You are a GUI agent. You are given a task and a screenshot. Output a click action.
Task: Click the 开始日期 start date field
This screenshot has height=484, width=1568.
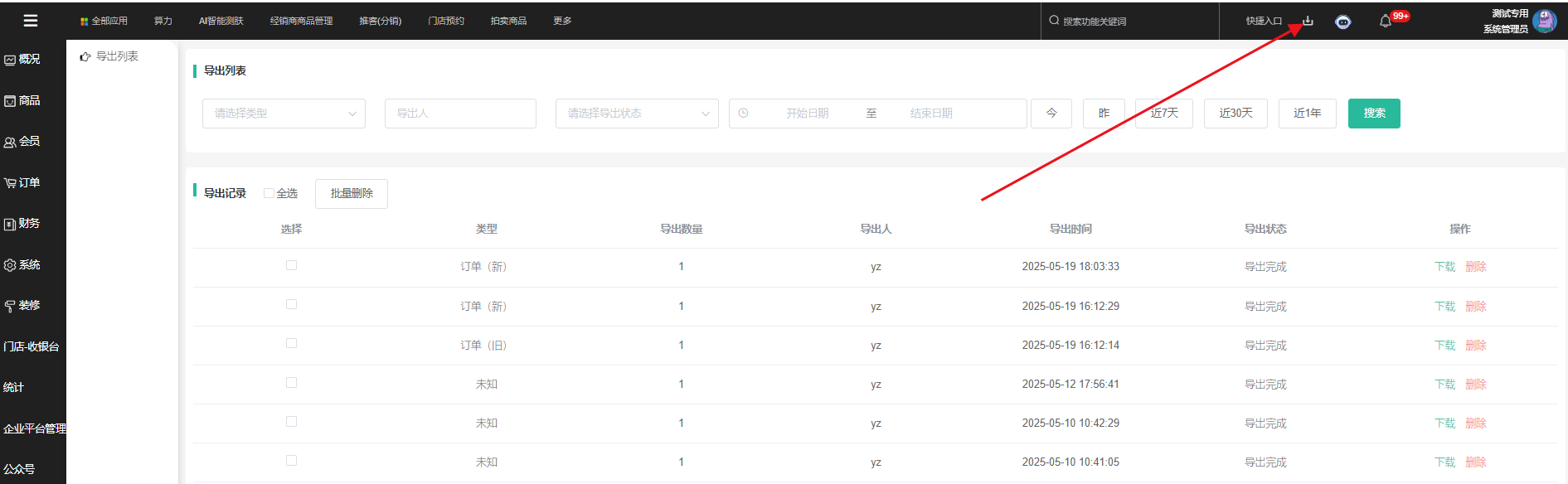808,114
